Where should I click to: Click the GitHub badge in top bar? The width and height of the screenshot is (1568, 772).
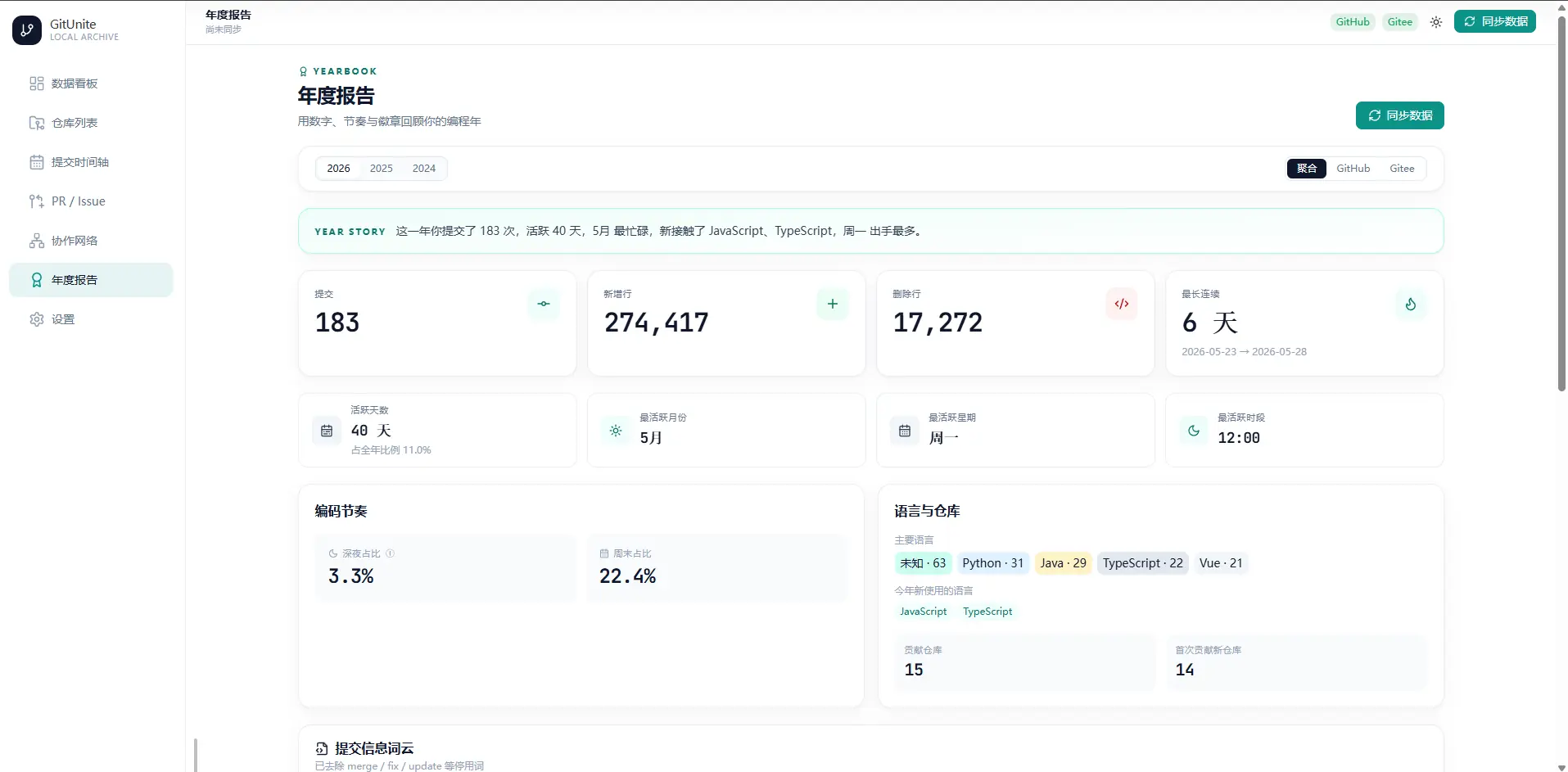point(1353,22)
